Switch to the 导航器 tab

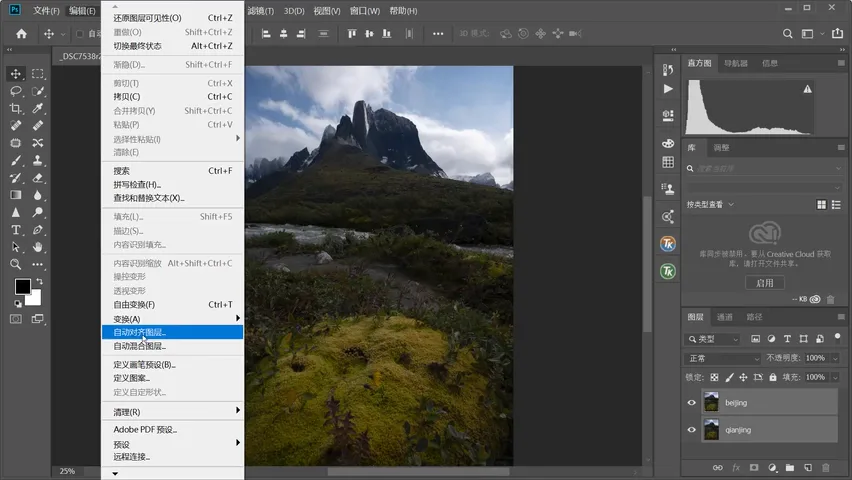point(736,63)
